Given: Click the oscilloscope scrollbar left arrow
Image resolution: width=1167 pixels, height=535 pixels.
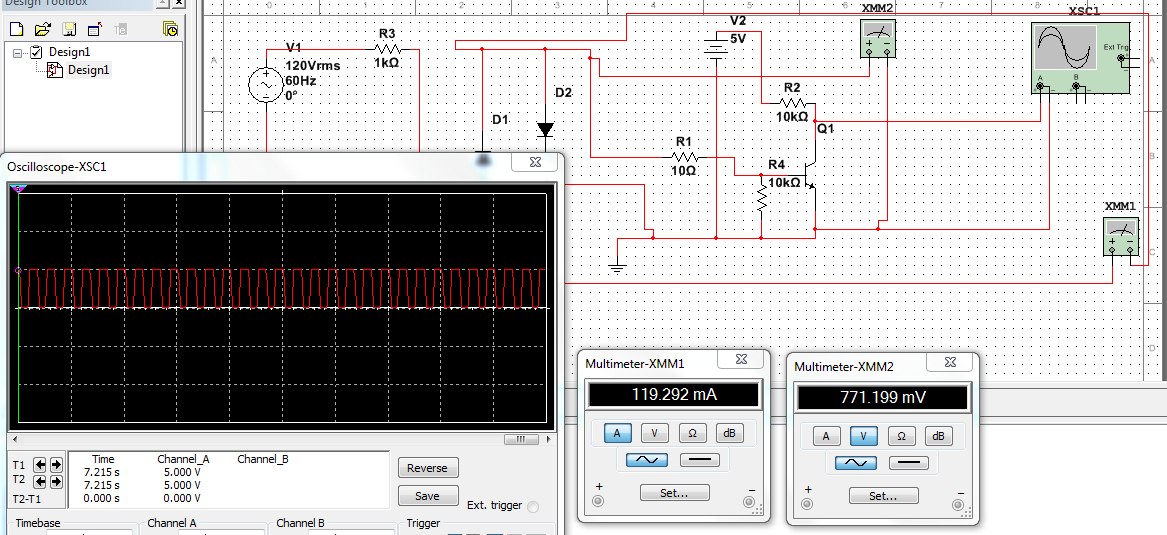Looking at the screenshot, I should (x=12, y=439).
